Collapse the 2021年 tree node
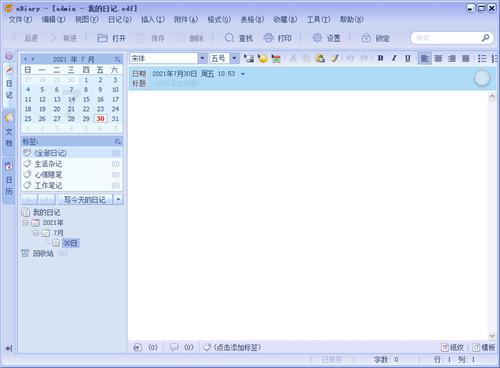500x368 pixels. pos(25,222)
